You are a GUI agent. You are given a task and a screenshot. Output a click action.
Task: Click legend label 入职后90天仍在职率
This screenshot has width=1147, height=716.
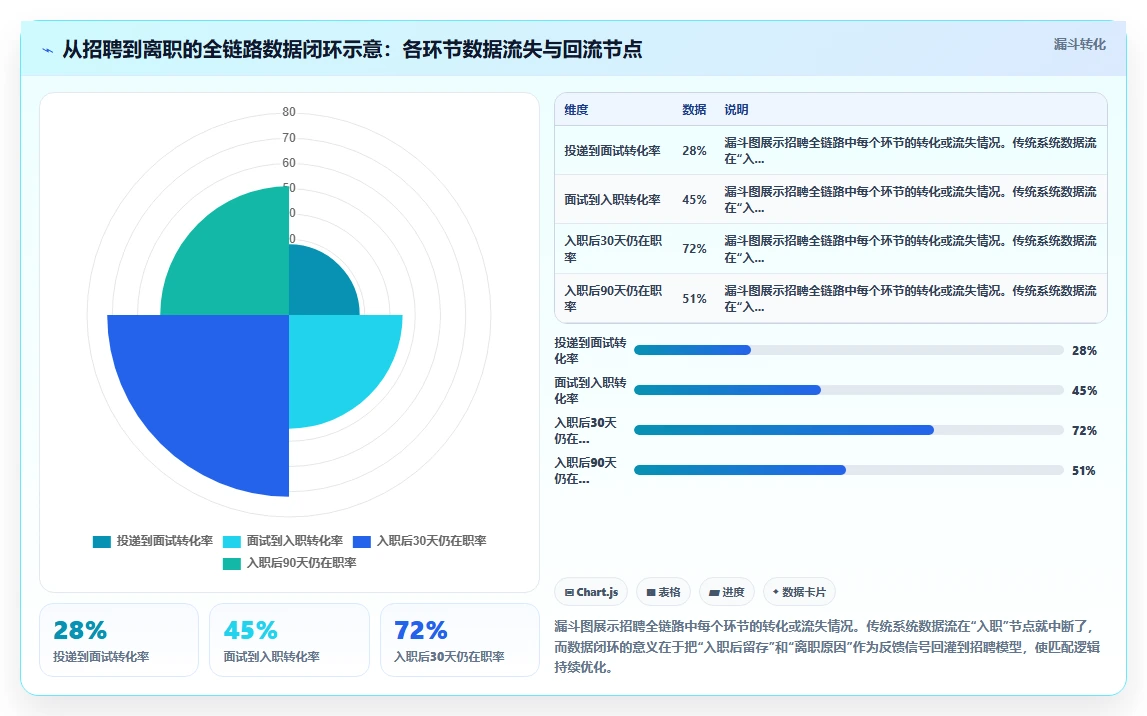[301, 562]
